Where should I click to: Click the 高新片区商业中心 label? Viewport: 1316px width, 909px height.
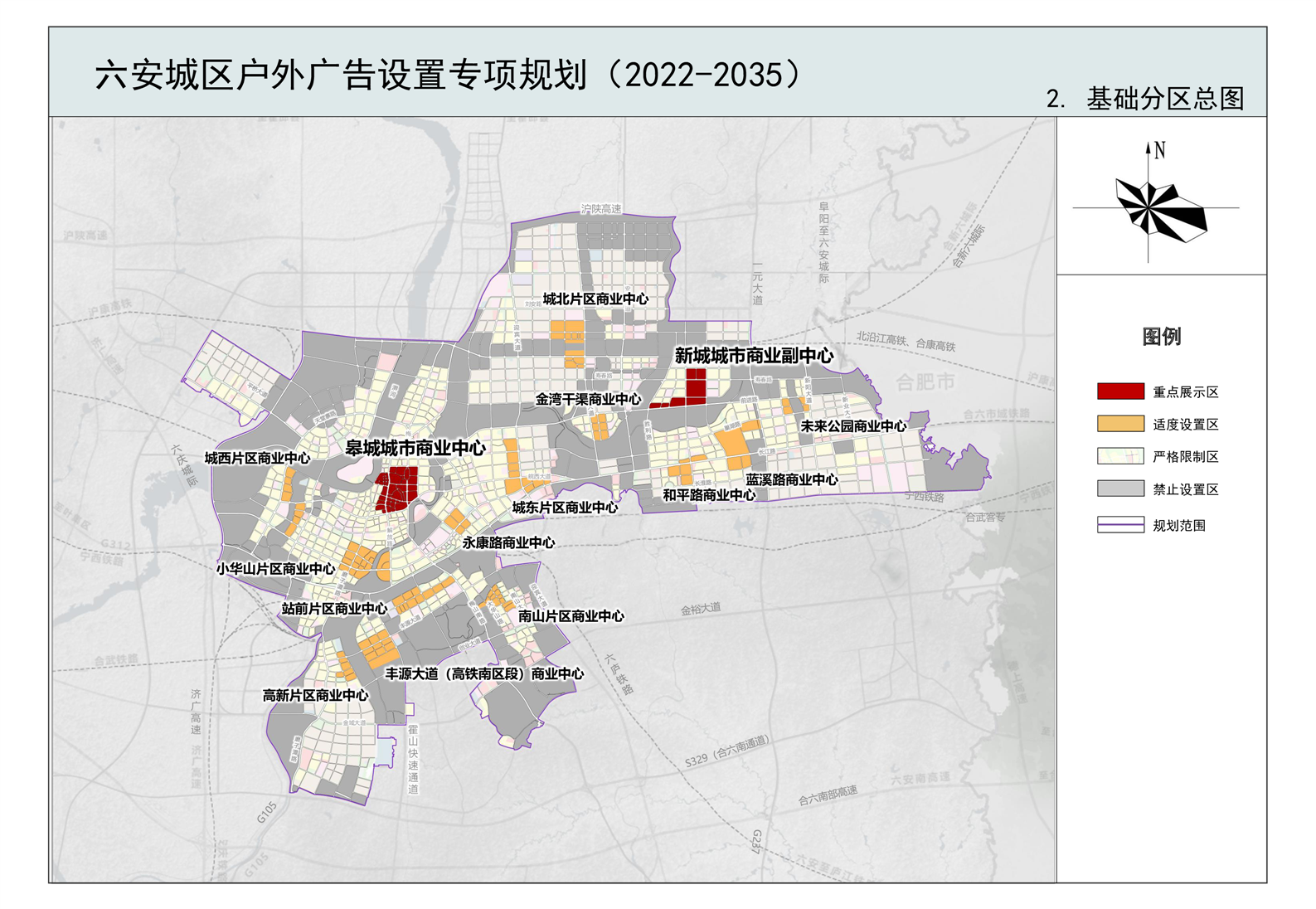[x=315, y=696]
